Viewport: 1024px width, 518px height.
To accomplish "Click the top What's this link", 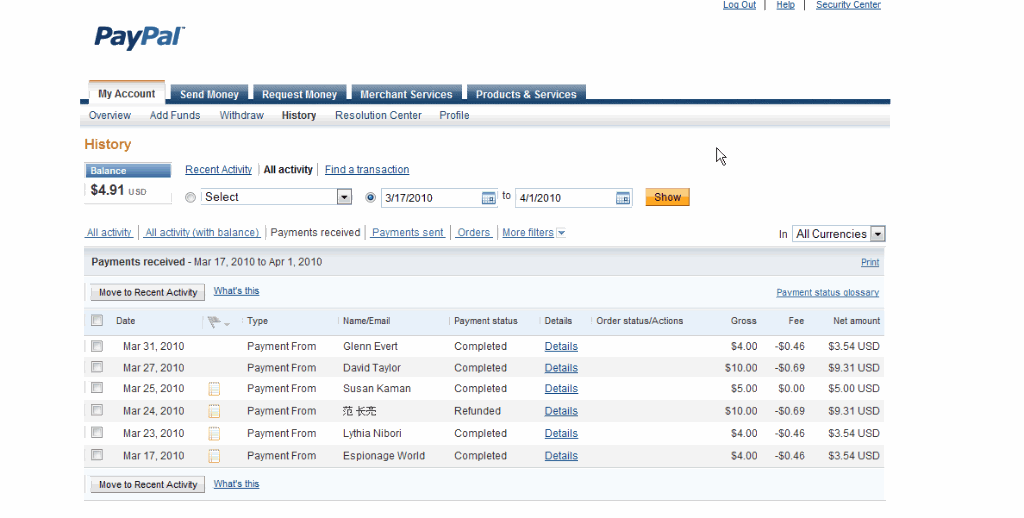I will pos(236,291).
